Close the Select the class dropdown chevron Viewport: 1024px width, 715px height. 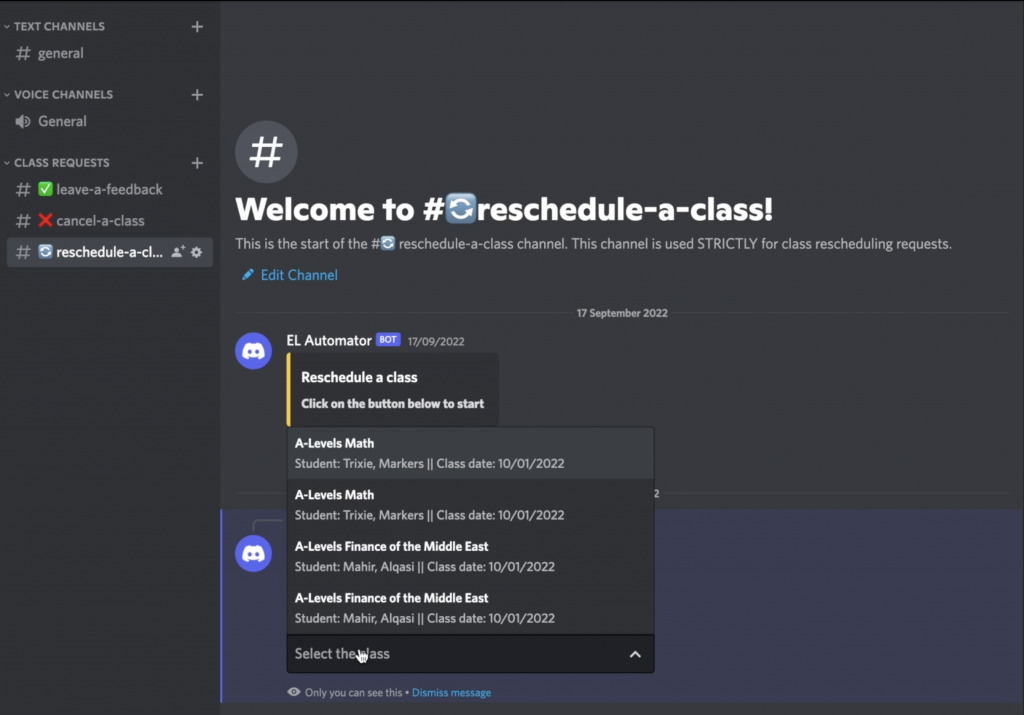click(634, 654)
